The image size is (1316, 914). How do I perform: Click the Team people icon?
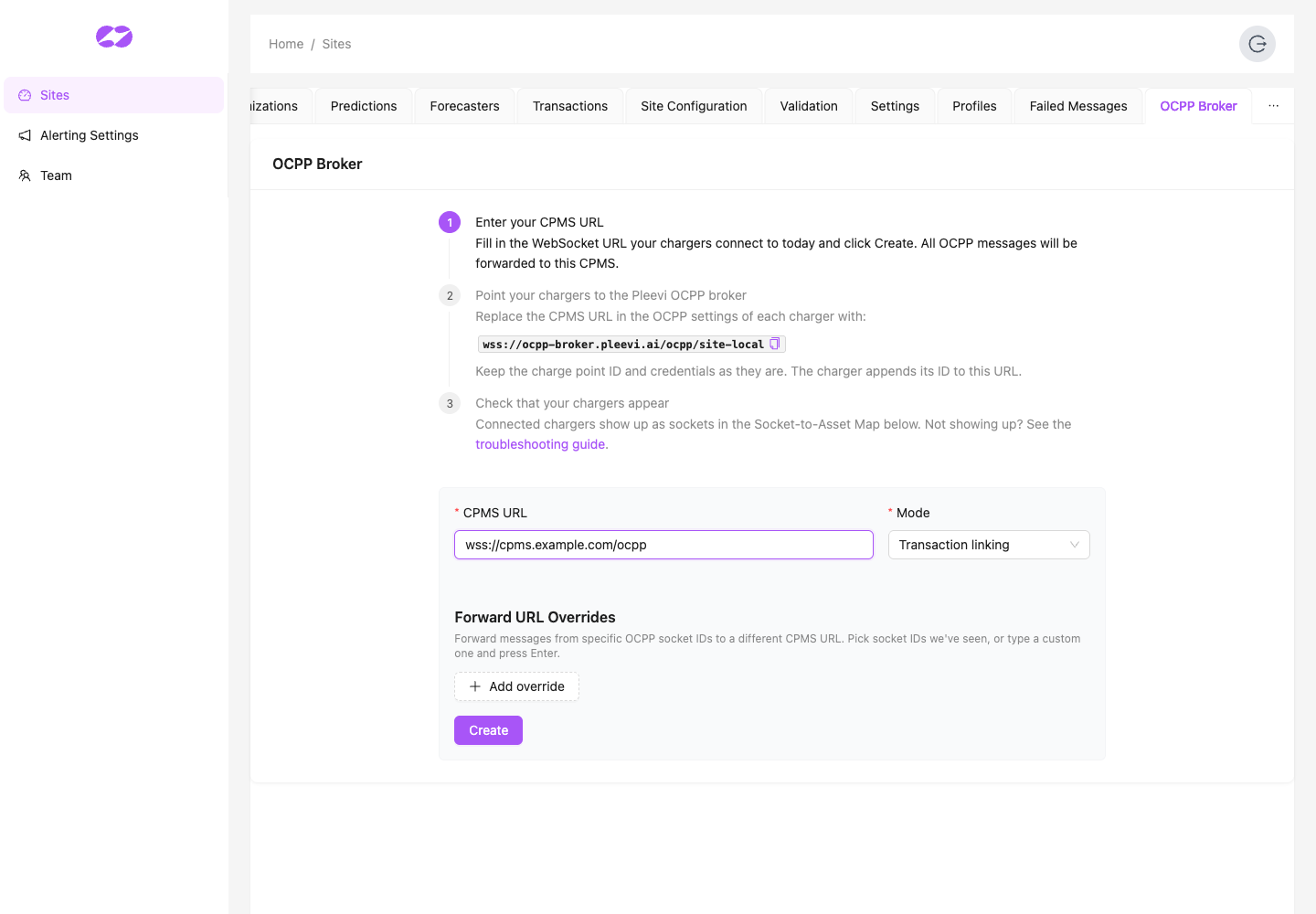[x=25, y=175]
